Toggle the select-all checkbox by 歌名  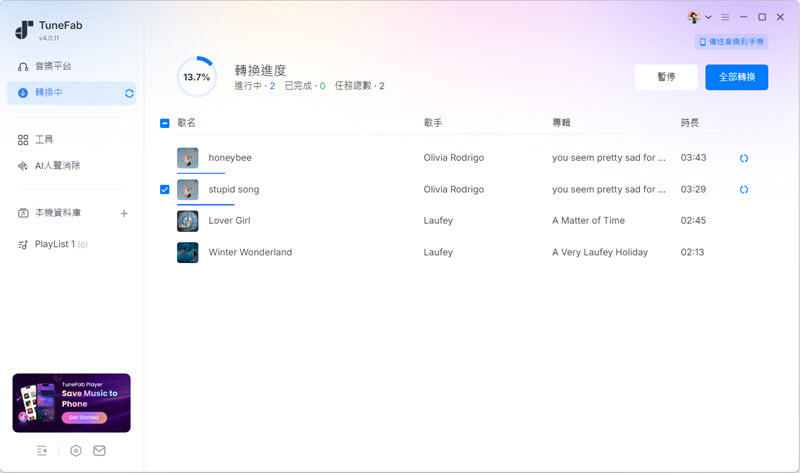pyautogui.click(x=165, y=123)
